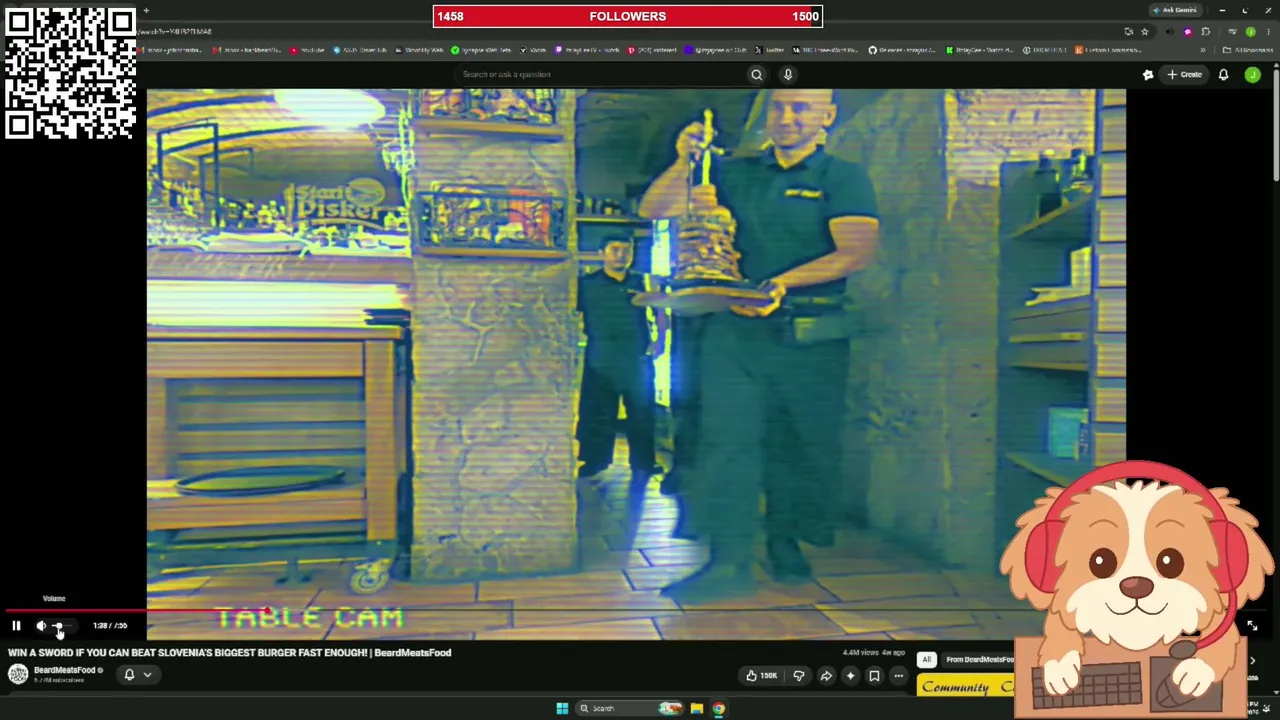1280x720 pixels.
Task: Save the video with the bookmark icon
Action: tap(874, 676)
